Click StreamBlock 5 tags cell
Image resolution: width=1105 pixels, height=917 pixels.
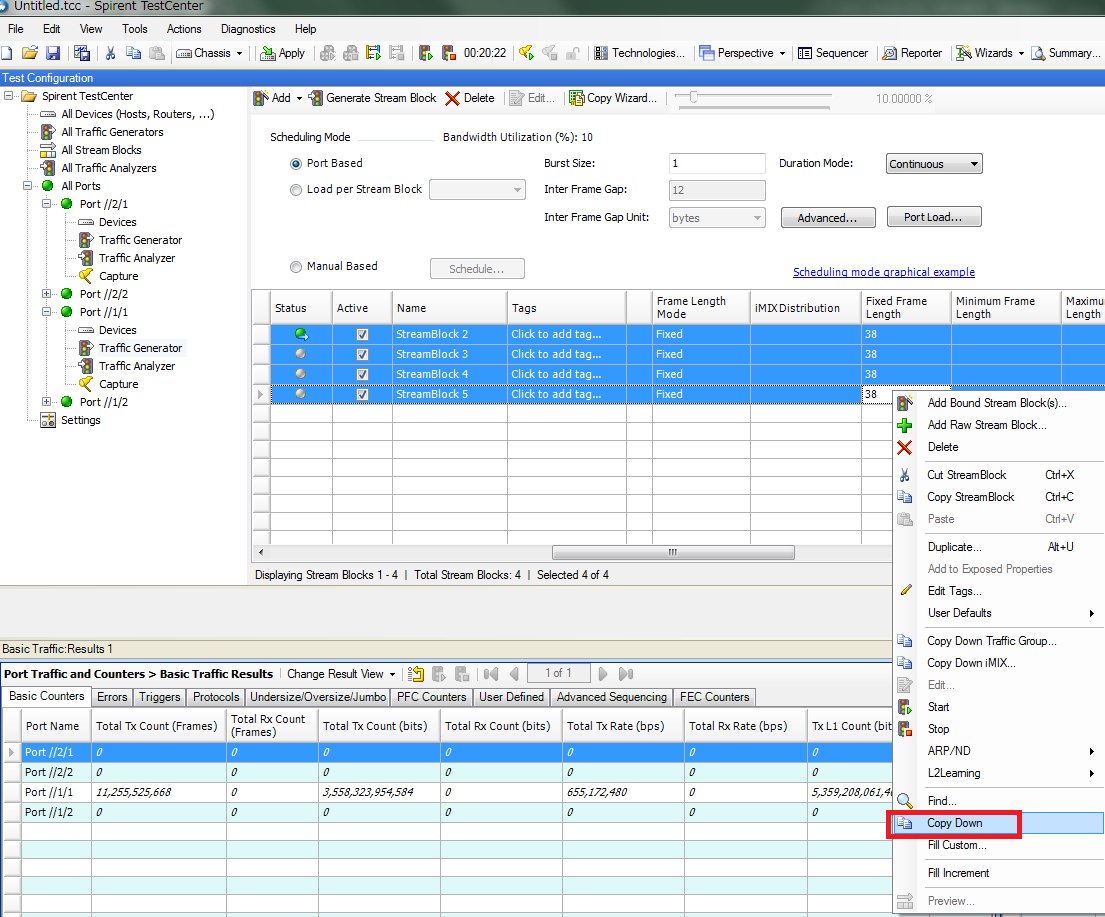tap(566, 394)
